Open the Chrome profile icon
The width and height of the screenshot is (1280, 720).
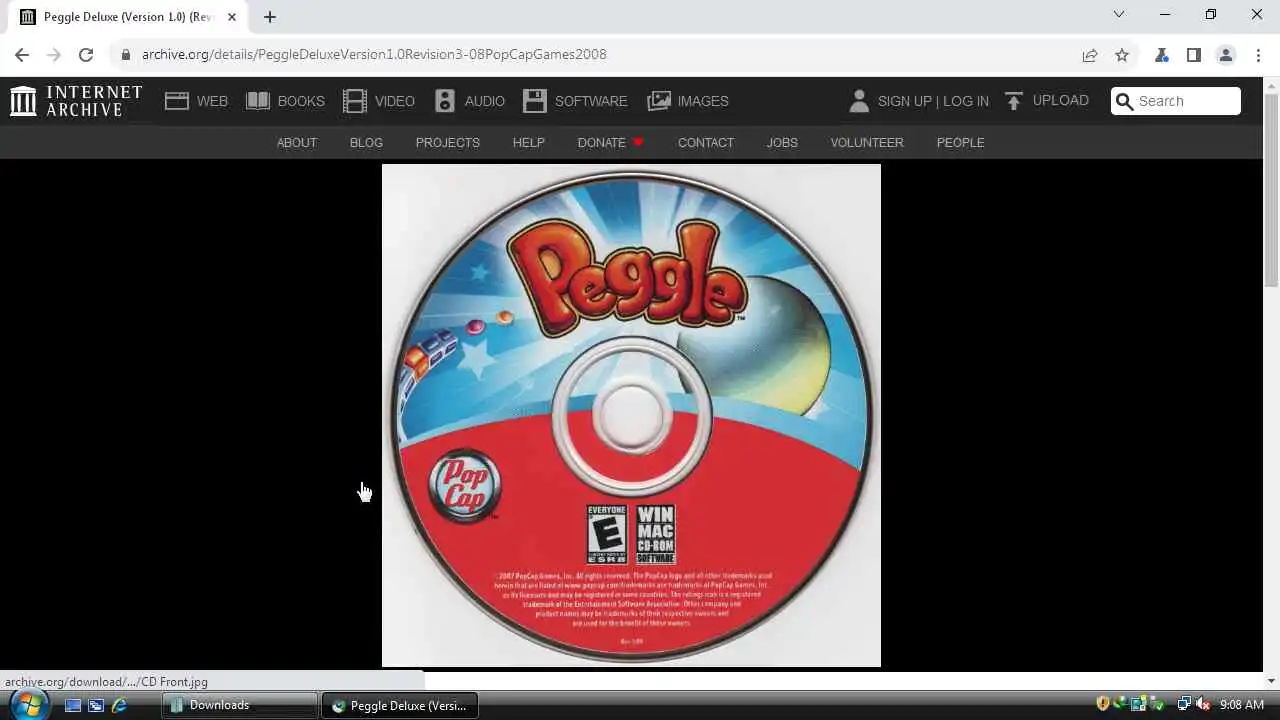(1226, 55)
